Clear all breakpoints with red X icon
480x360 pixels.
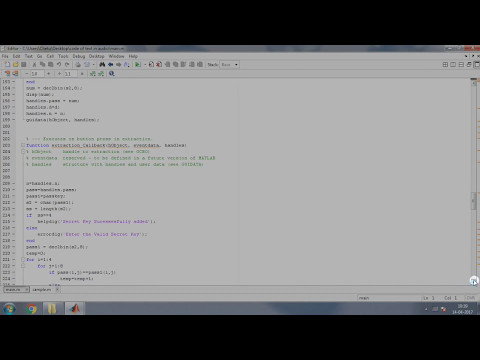(x=159, y=64)
